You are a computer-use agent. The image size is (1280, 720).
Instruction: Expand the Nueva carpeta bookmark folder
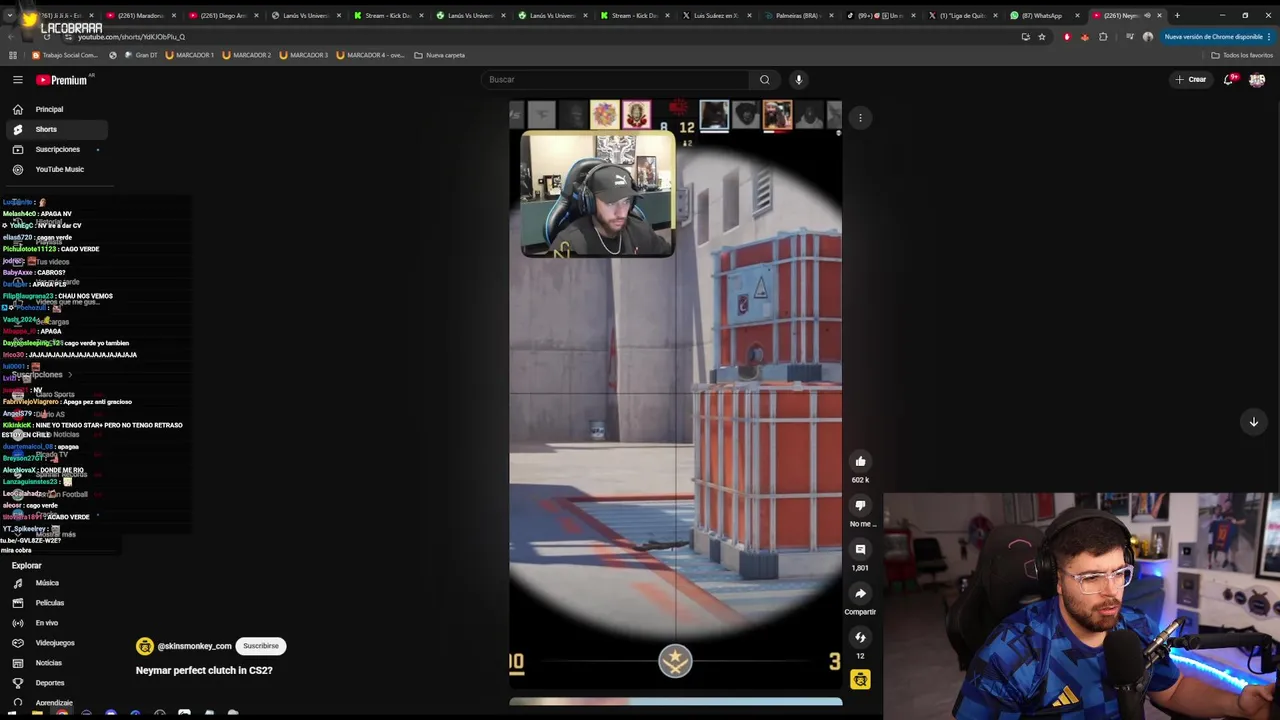tap(440, 55)
